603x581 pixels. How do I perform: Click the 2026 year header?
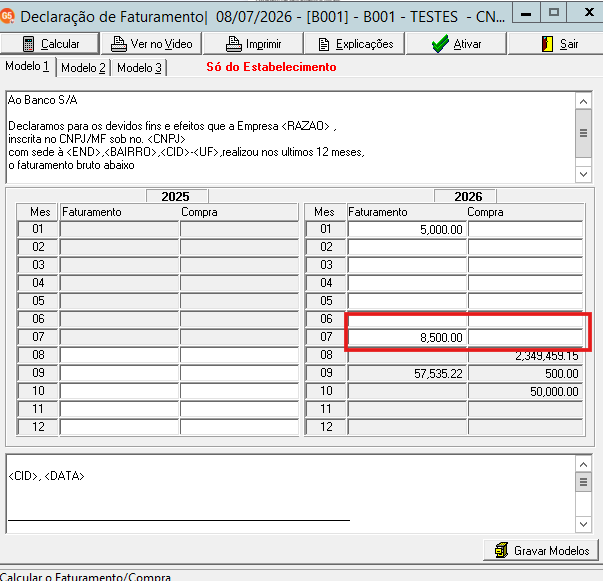coord(465,196)
